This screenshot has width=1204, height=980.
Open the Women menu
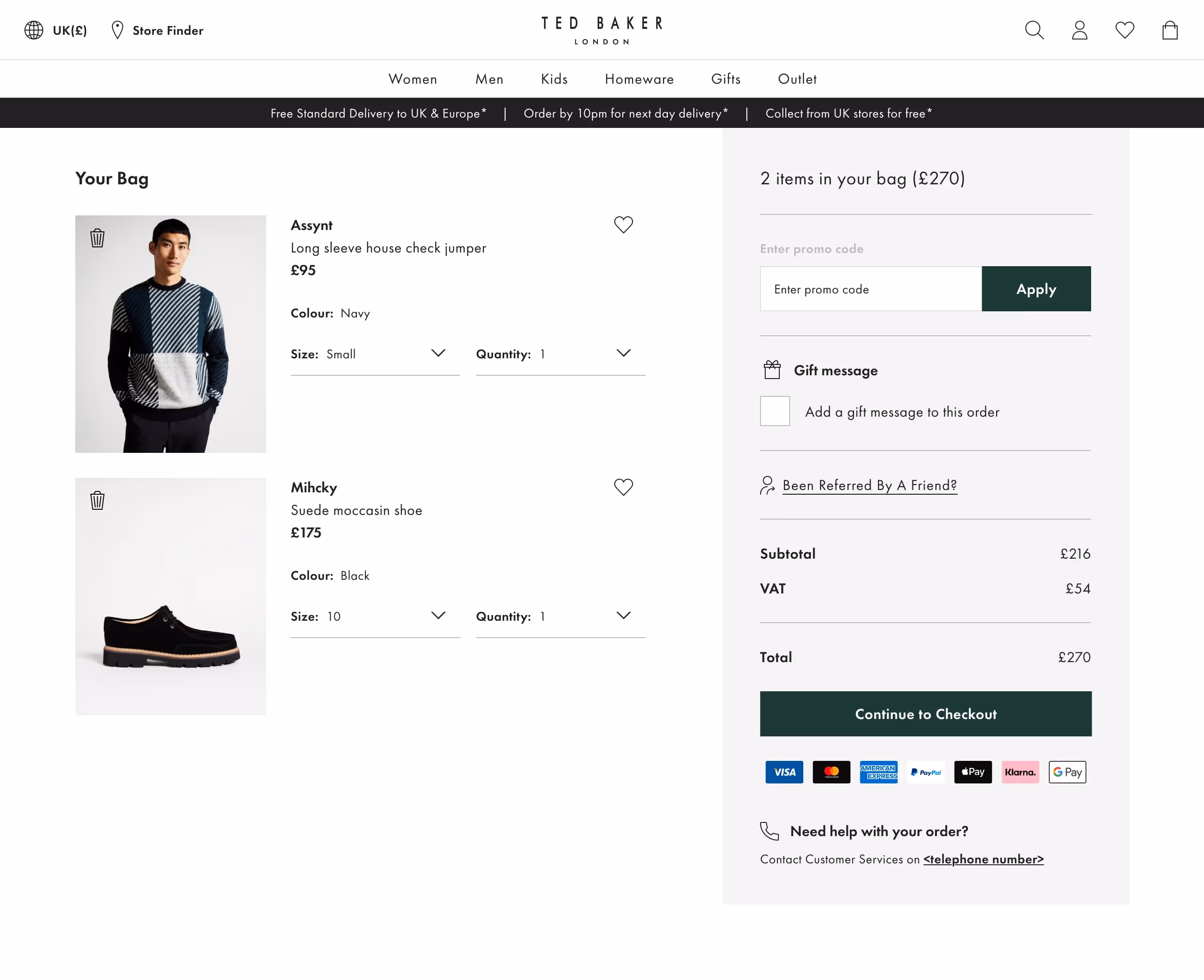click(412, 79)
